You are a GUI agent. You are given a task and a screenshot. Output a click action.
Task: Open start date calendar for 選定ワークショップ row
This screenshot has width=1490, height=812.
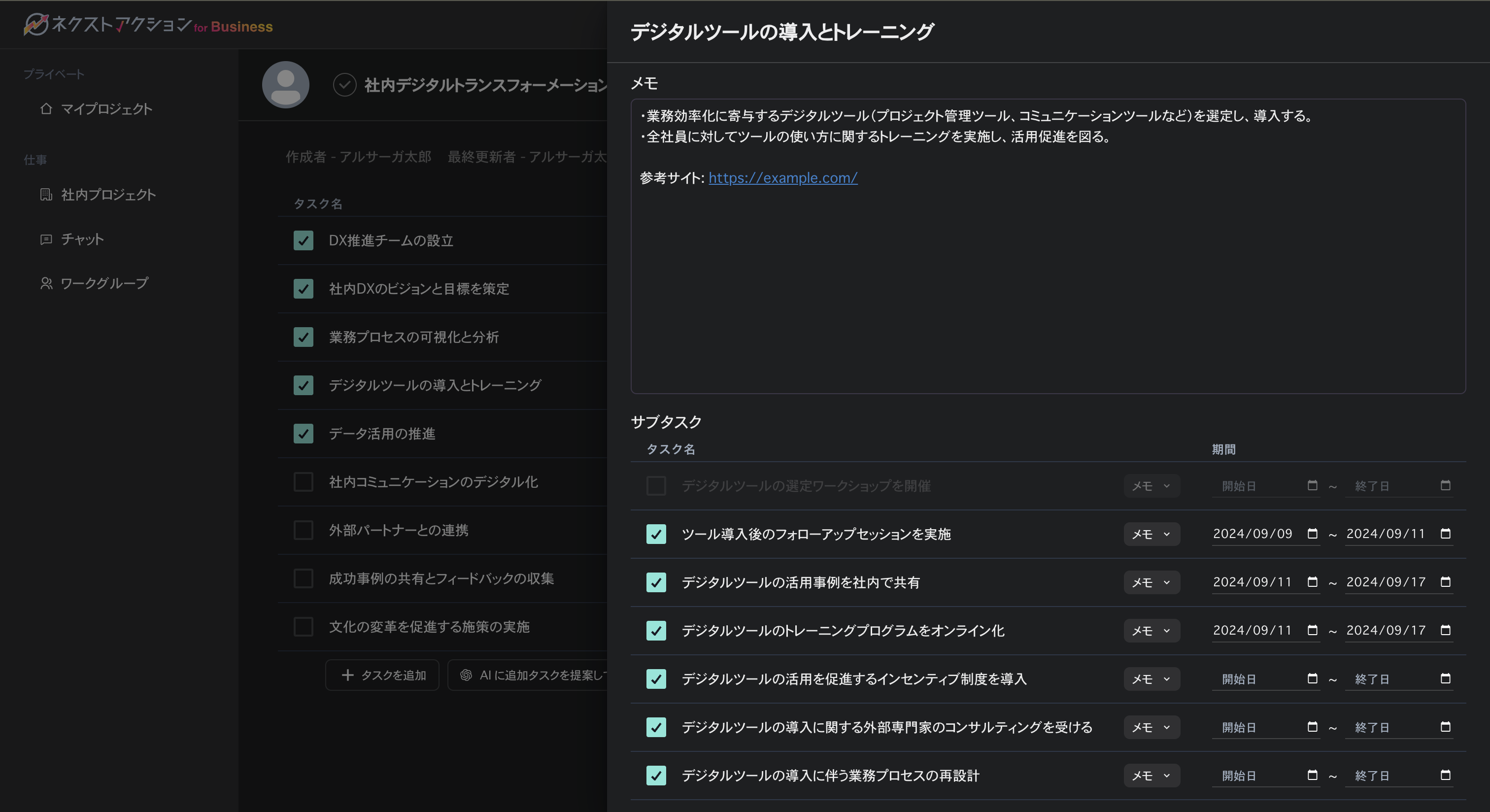coord(1313,485)
